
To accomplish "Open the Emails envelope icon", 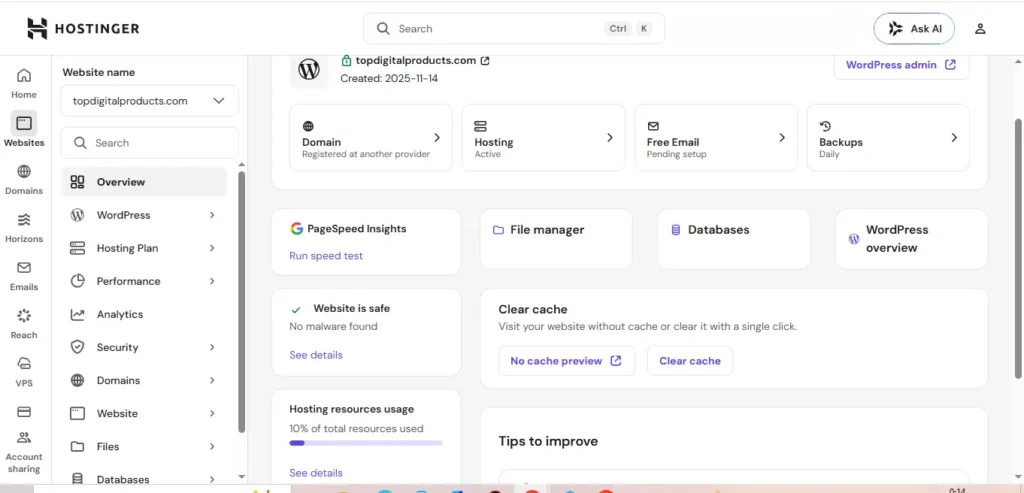I will pyautogui.click(x=24, y=268).
